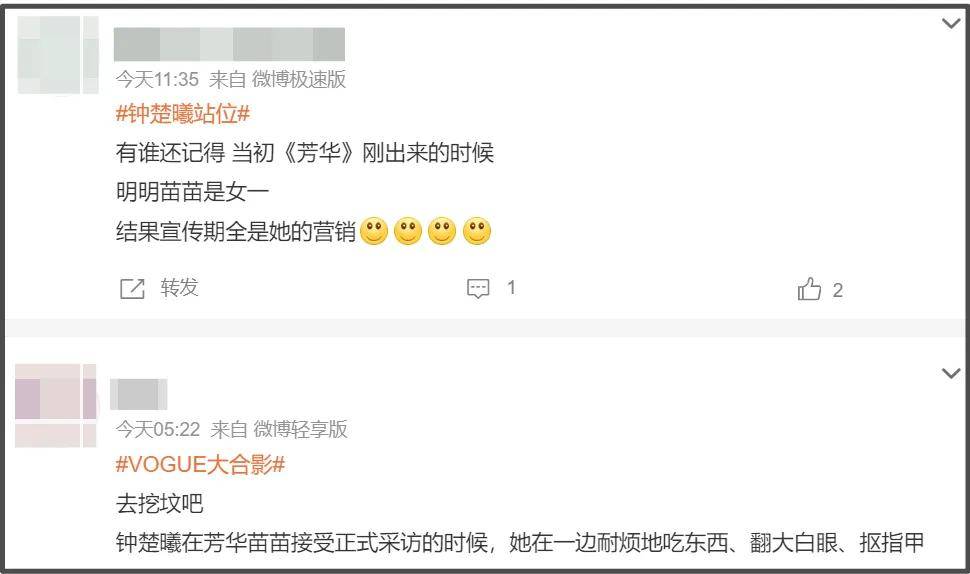Click the first smiley emoji

pyautogui.click(x=374, y=231)
